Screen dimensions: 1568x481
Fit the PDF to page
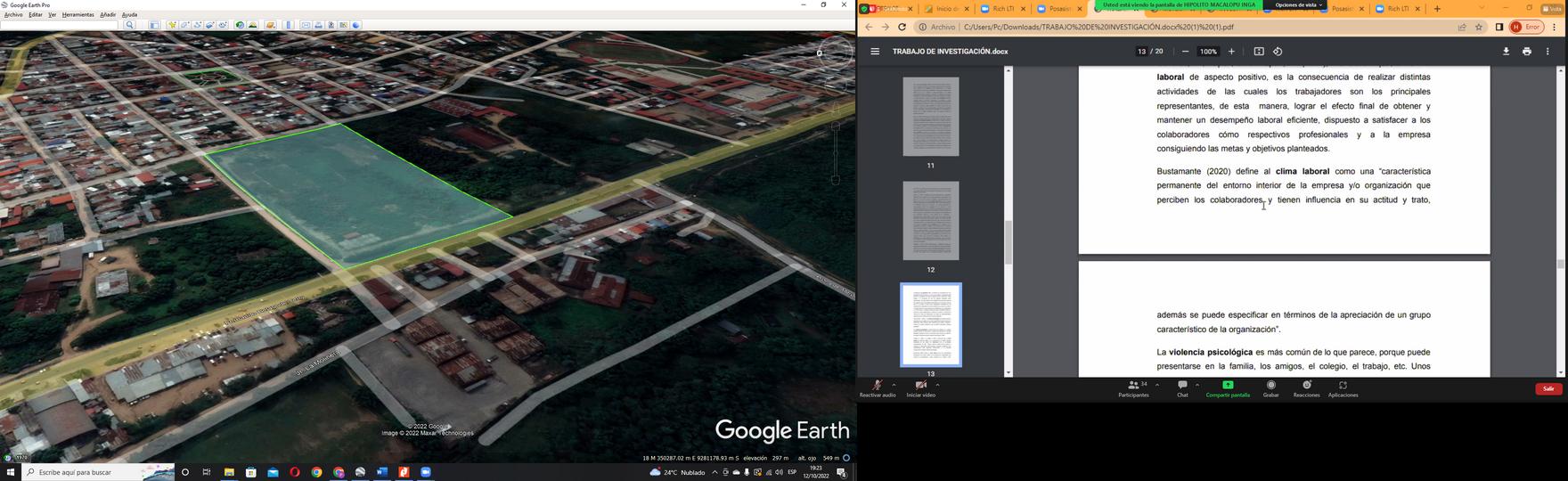coord(1259,52)
